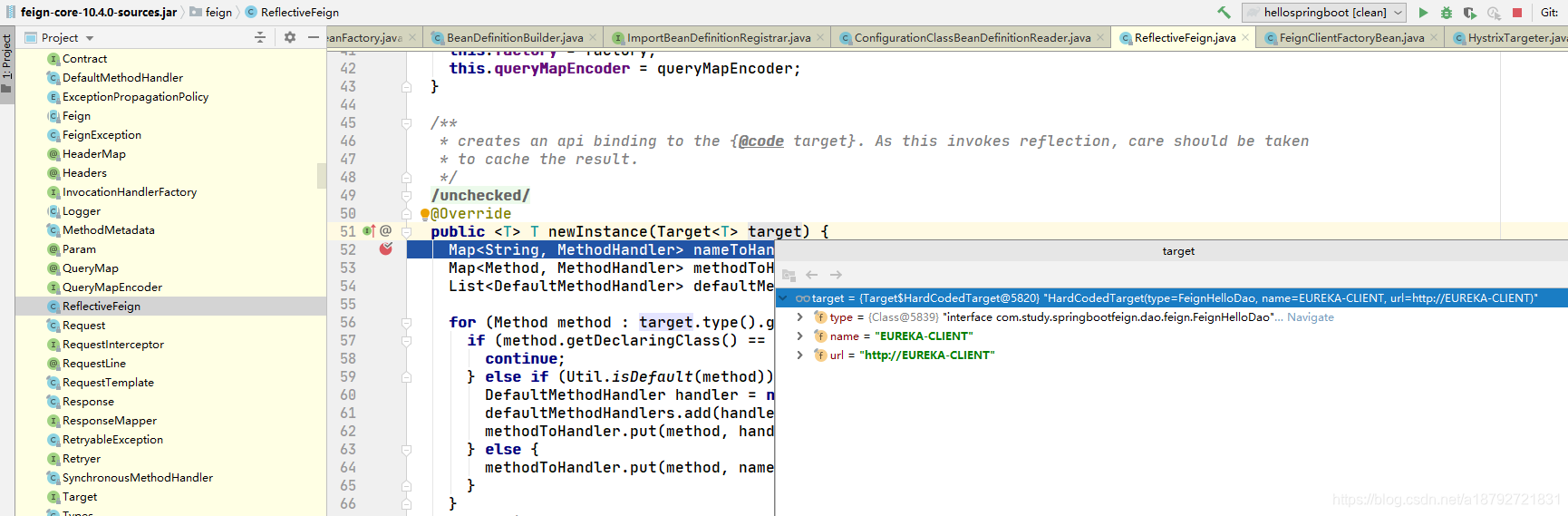Close the ReflectiveFeign.java tab

click(x=1245, y=37)
